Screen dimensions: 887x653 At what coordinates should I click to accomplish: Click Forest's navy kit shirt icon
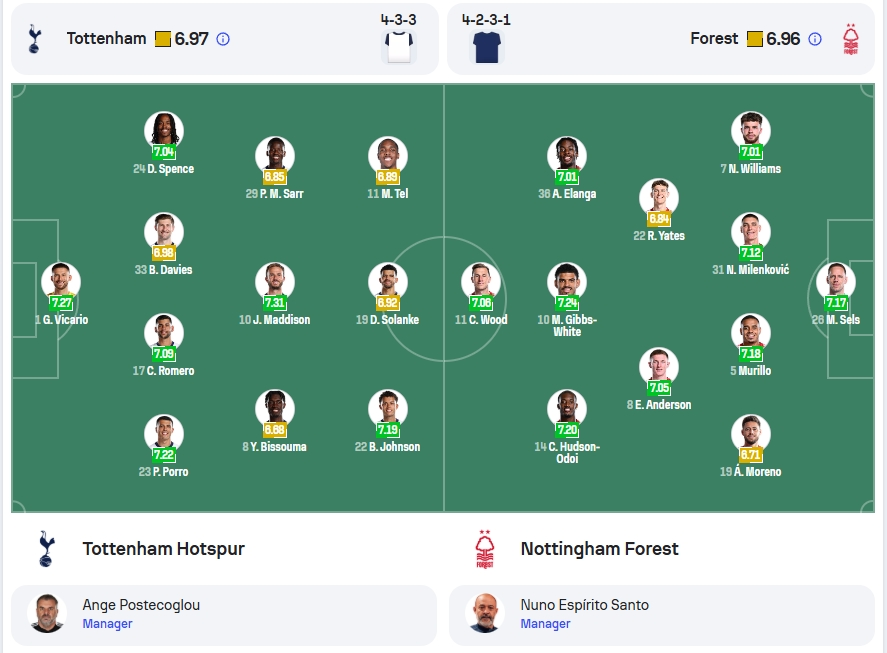point(486,47)
